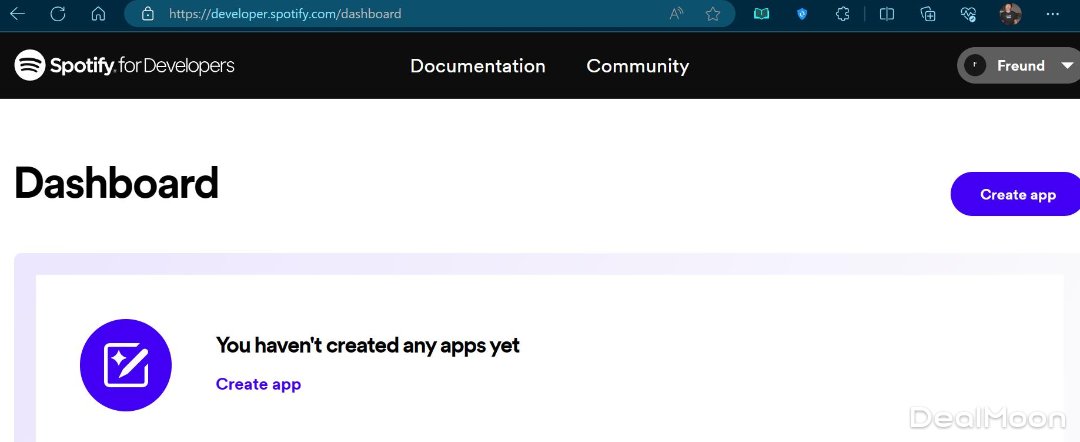Click the browser Home icon
Image resolution: width=1080 pixels, height=442 pixels.
pyautogui.click(x=98, y=14)
